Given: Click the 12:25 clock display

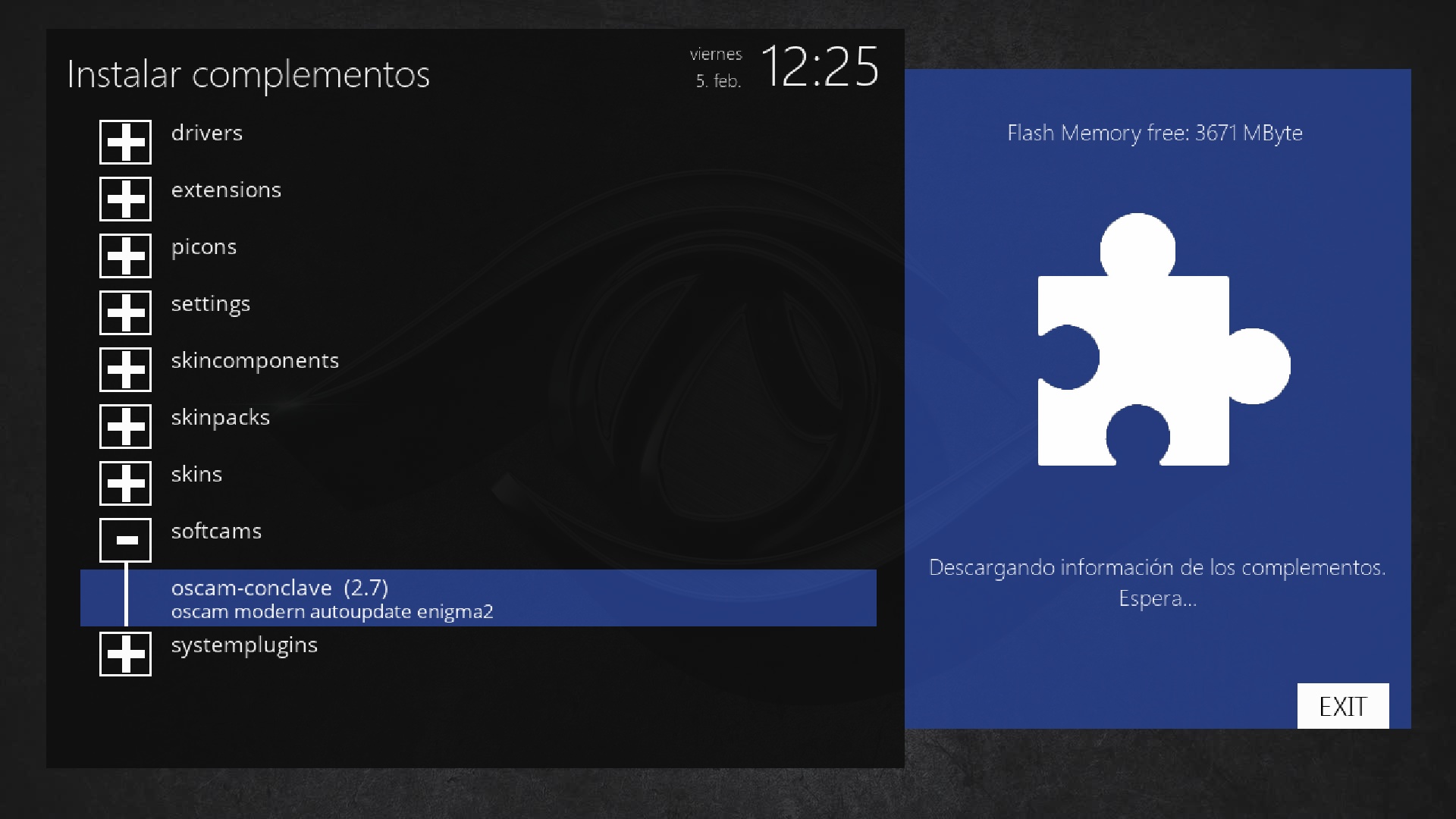Looking at the screenshot, I should pos(819,67).
